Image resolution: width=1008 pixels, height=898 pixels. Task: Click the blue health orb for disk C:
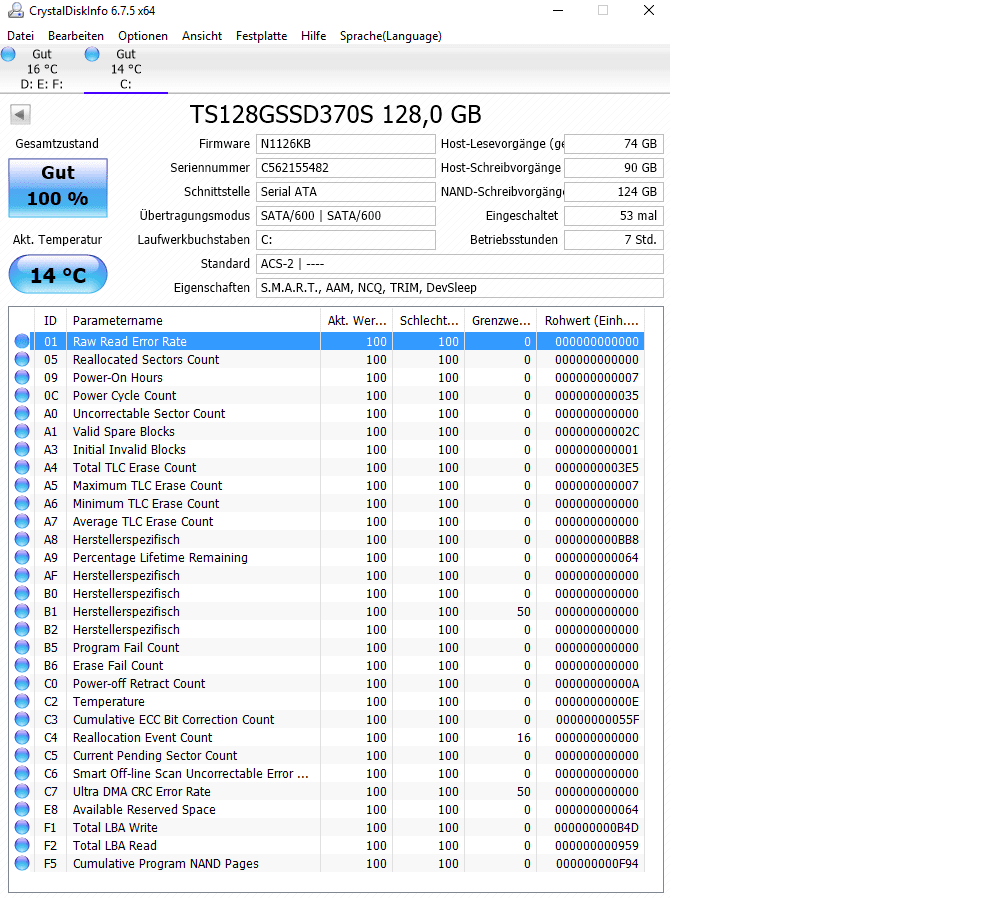[92, 55]
